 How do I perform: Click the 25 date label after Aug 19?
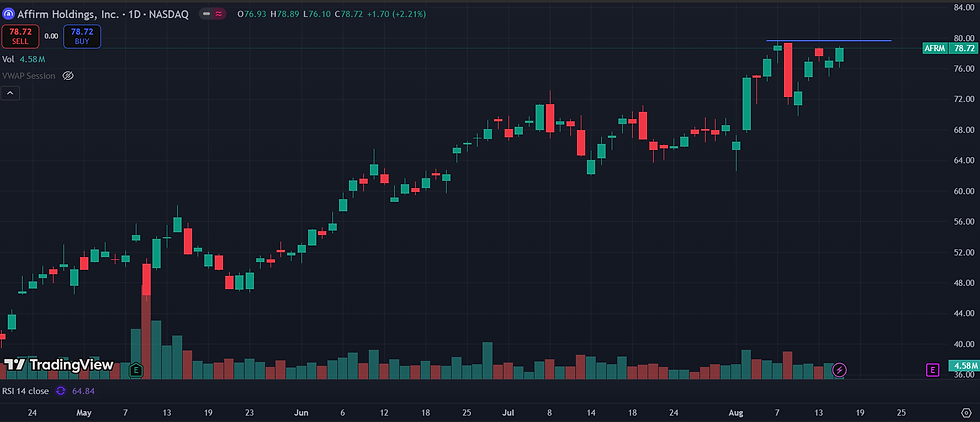[901, 413]
